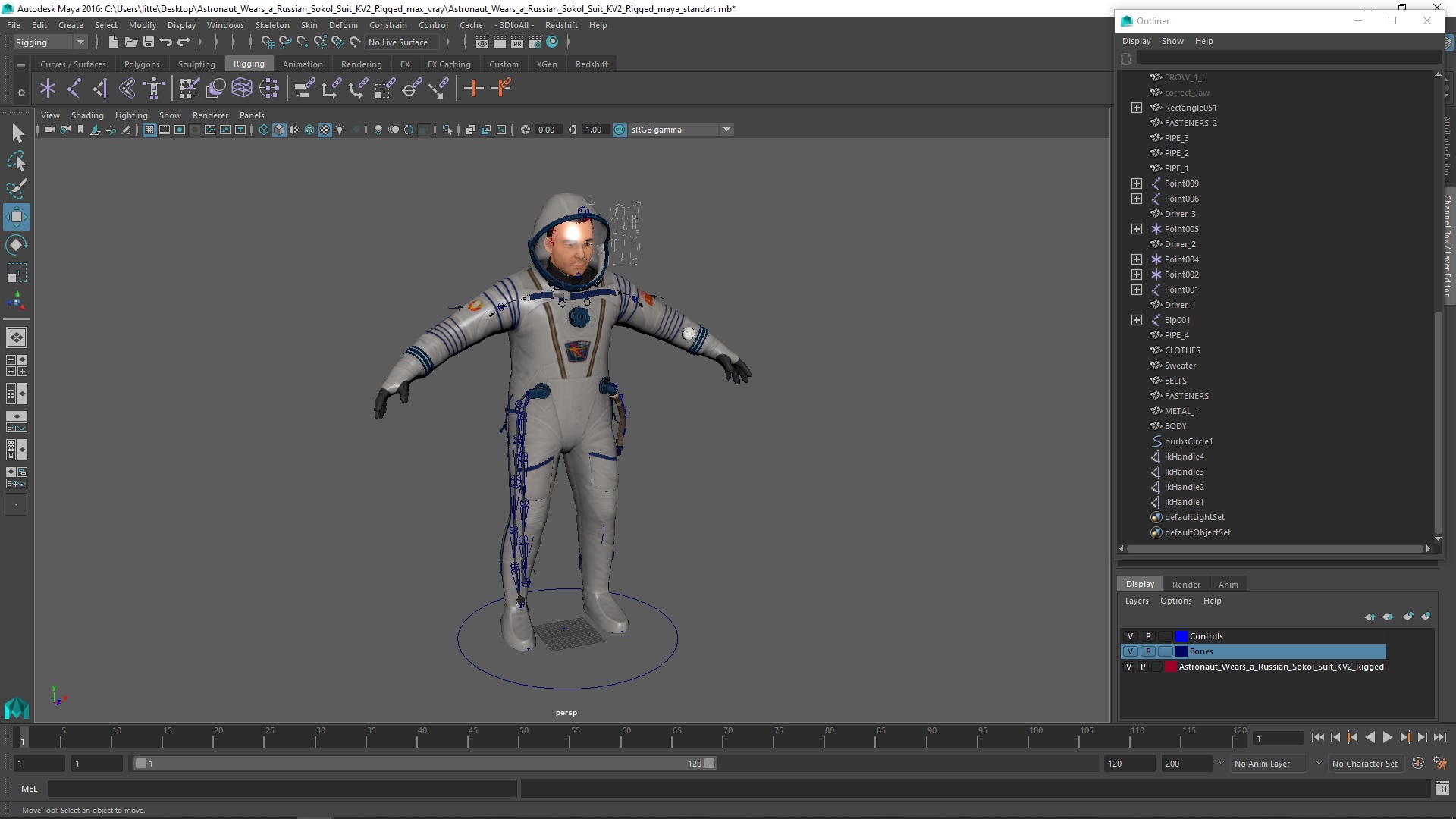The width and height of the screenshot is (1456, 819).
Task: Open the Deform menu
Action: click(343, 25)
